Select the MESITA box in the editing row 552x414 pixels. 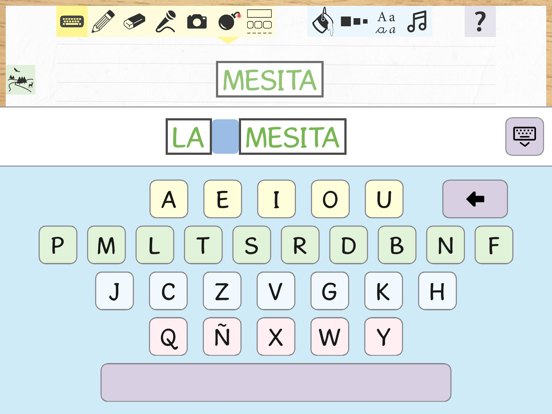pyautogui.click(x=293, y=137)
